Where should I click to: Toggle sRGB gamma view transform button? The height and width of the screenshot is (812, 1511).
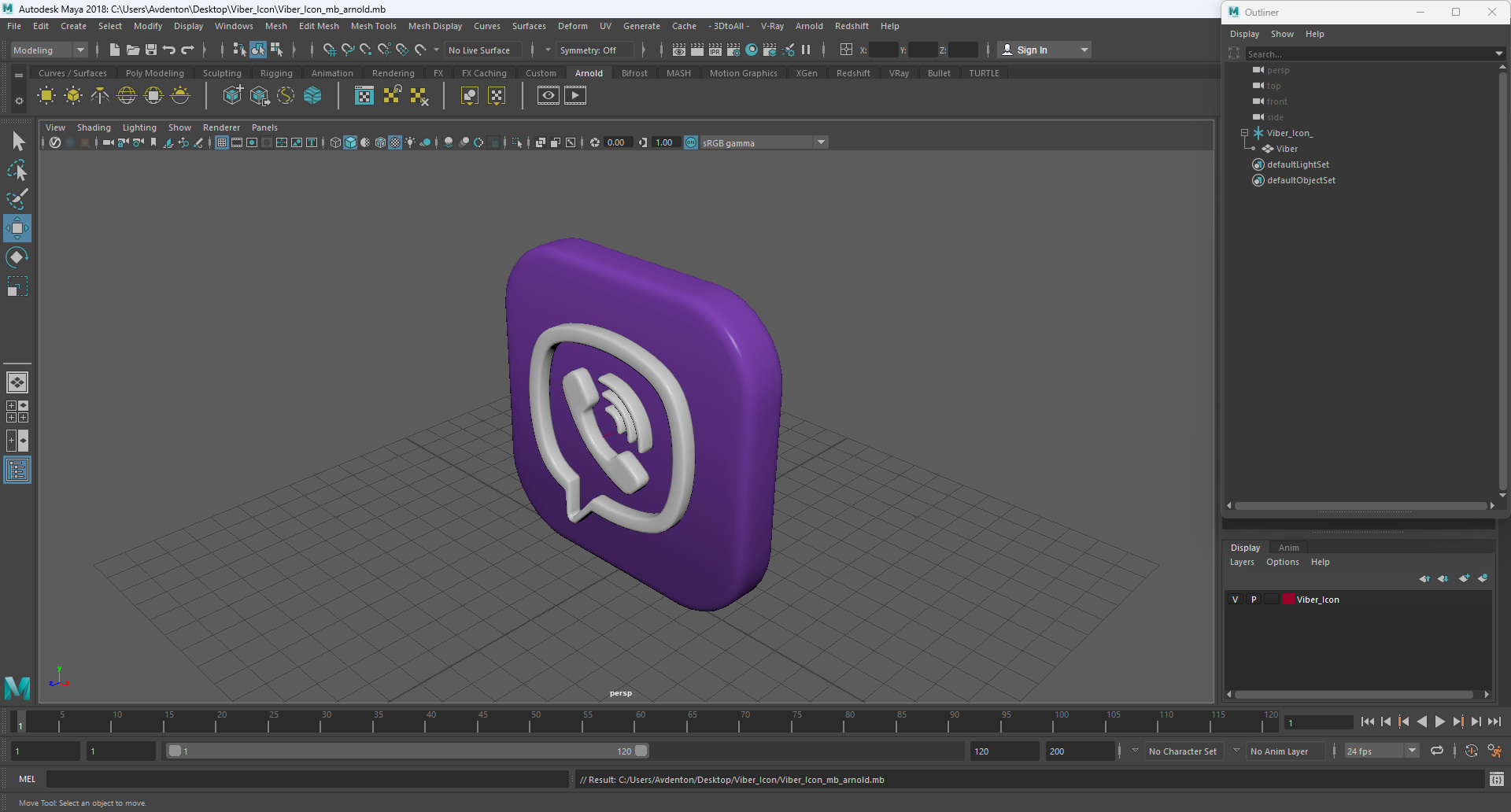[x=691, y=142]
